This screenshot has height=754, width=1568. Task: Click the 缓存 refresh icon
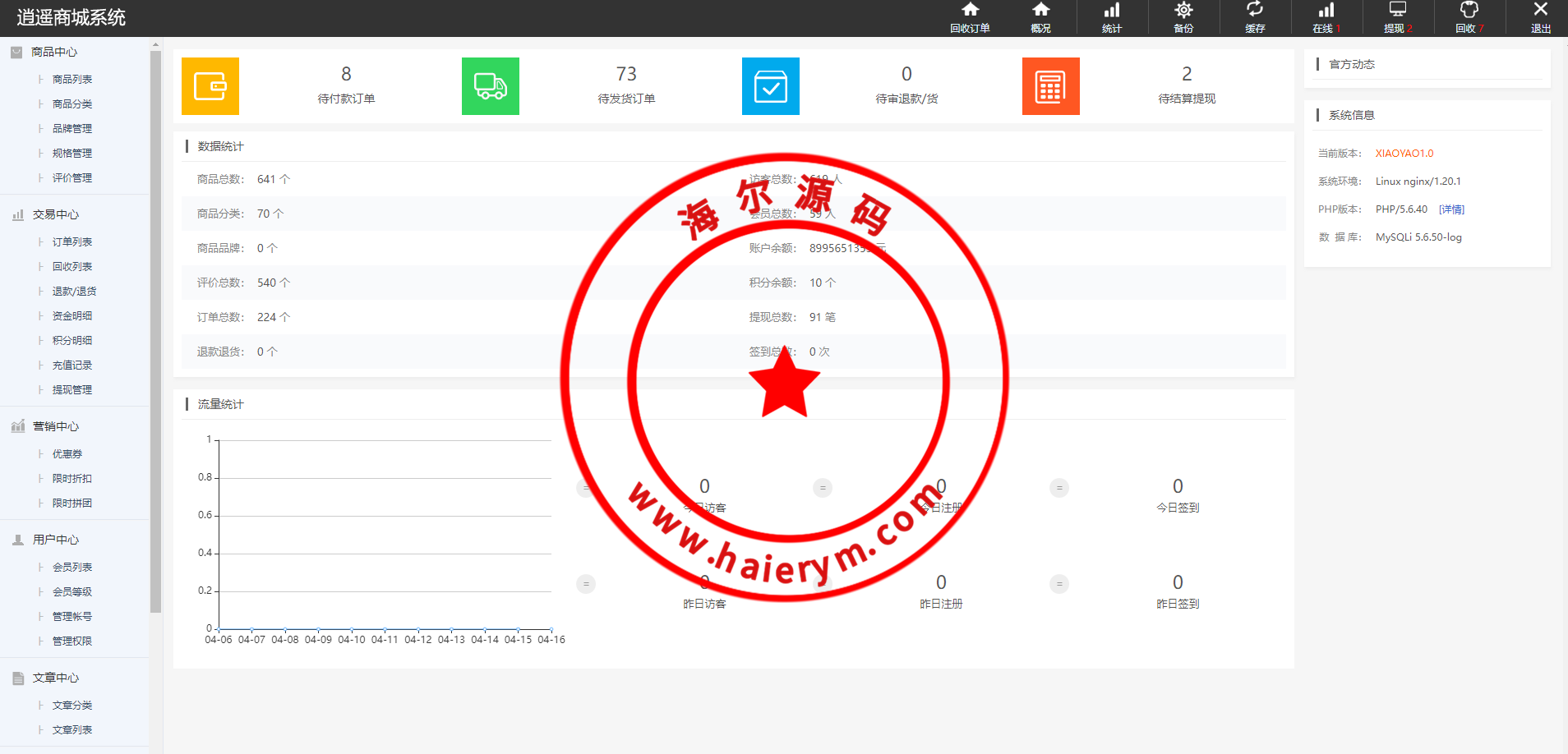1255,11
